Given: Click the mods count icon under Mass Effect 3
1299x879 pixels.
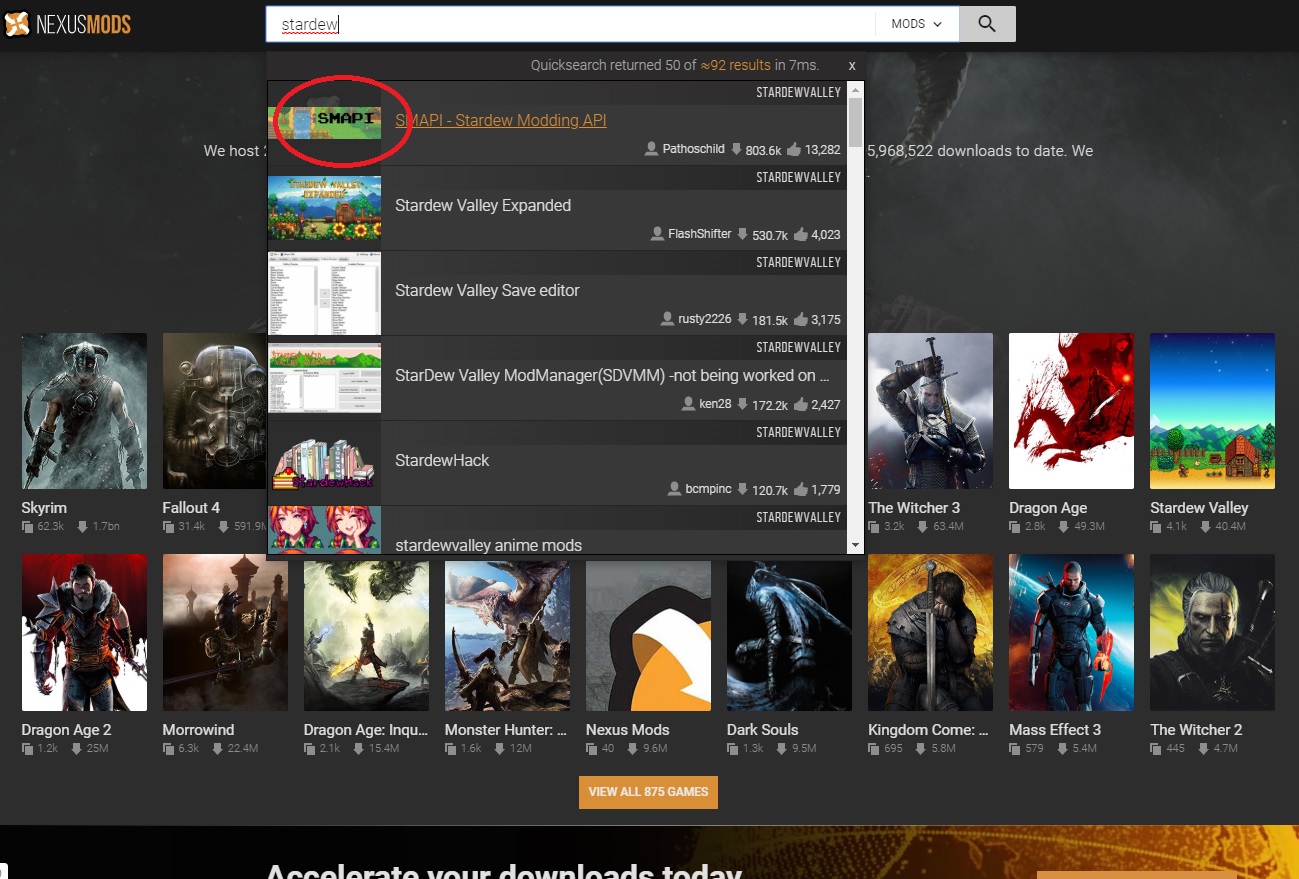Looking at the screenshot, I should [x=1016, y=748].
